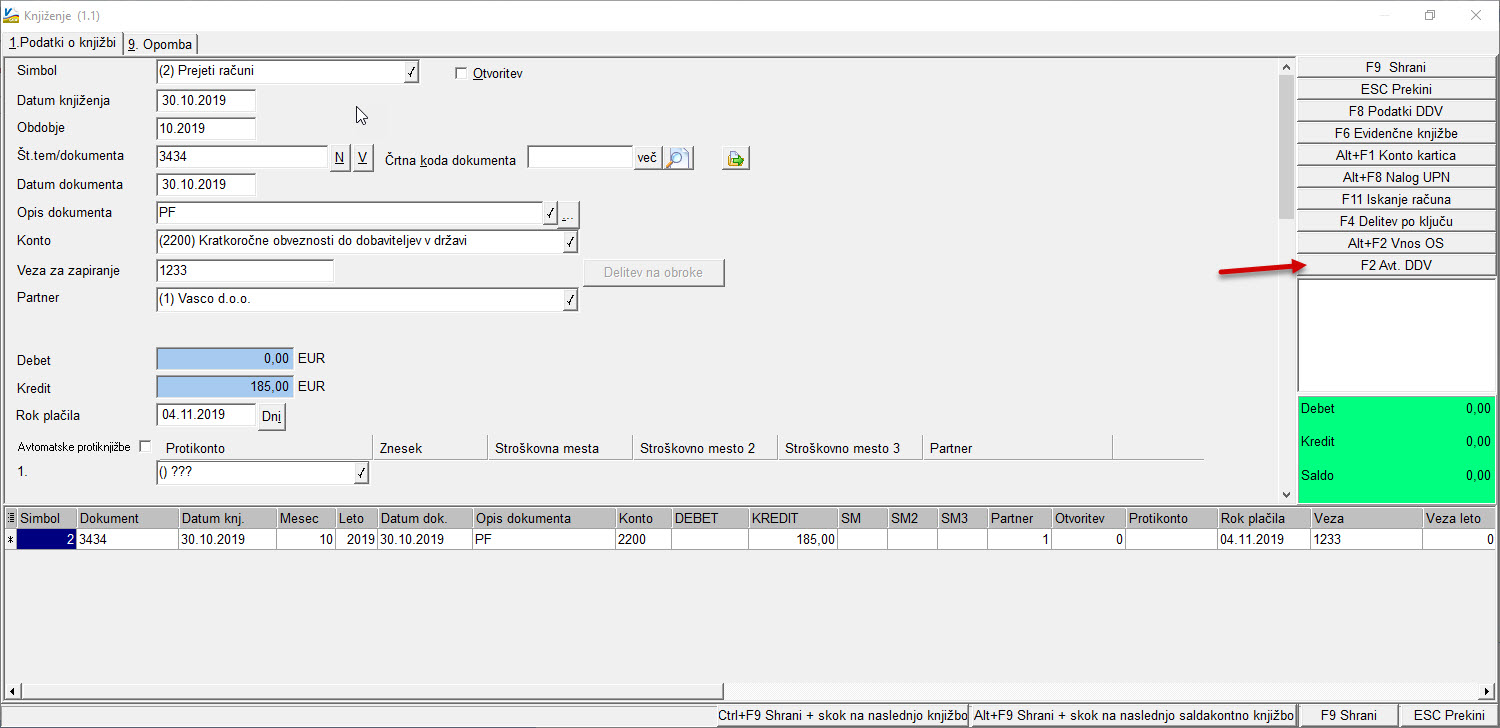
Task: Click the Dni button next to Rok plačila
Action: coord(272,416)
